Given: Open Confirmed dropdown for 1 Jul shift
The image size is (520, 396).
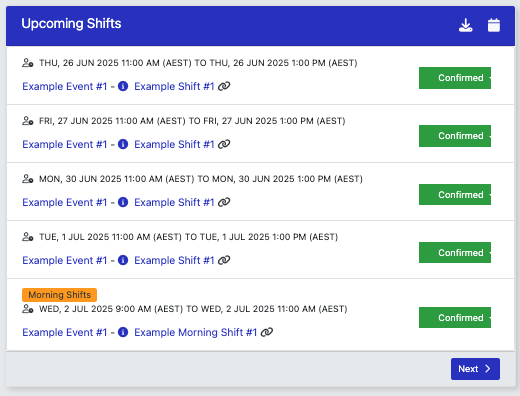Looking at the screenshot, I should 455,252.
